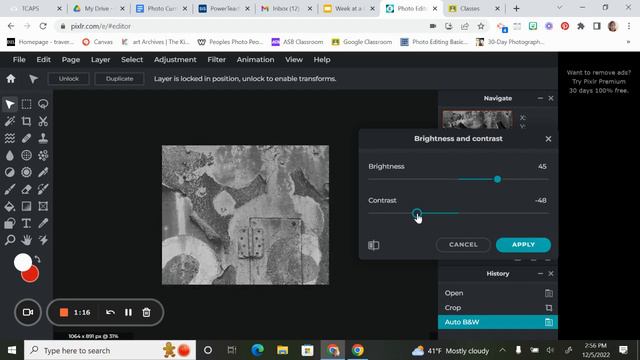The width and height of the screenshot is (640, 360).
Task: Open the Animation menu
Action: point(256,60)
